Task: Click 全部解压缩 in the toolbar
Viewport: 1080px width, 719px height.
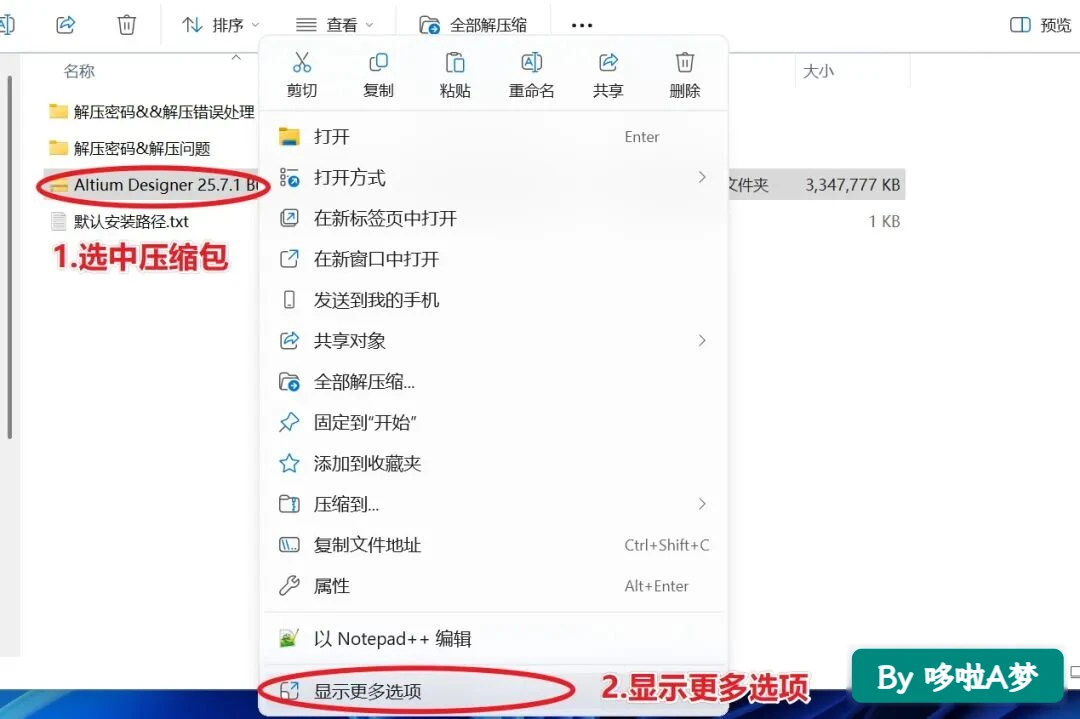Action: coord(473,25)
